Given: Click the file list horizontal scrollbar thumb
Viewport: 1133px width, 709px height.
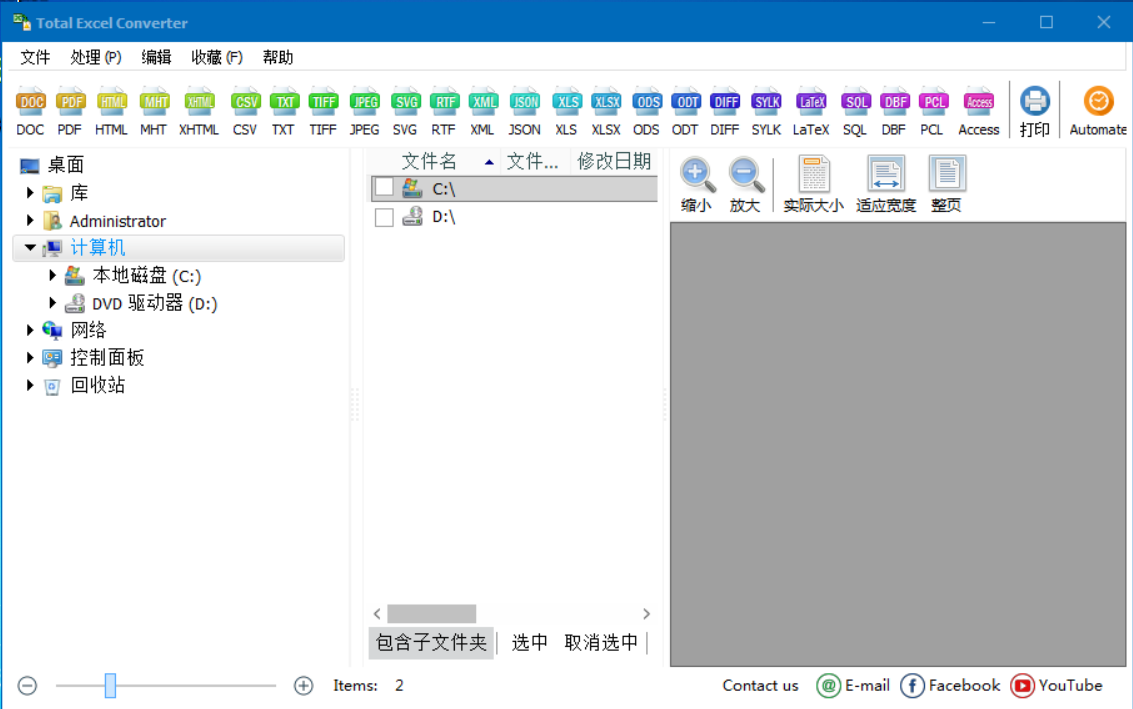Looking at the screenshot, I should [431, 614].
